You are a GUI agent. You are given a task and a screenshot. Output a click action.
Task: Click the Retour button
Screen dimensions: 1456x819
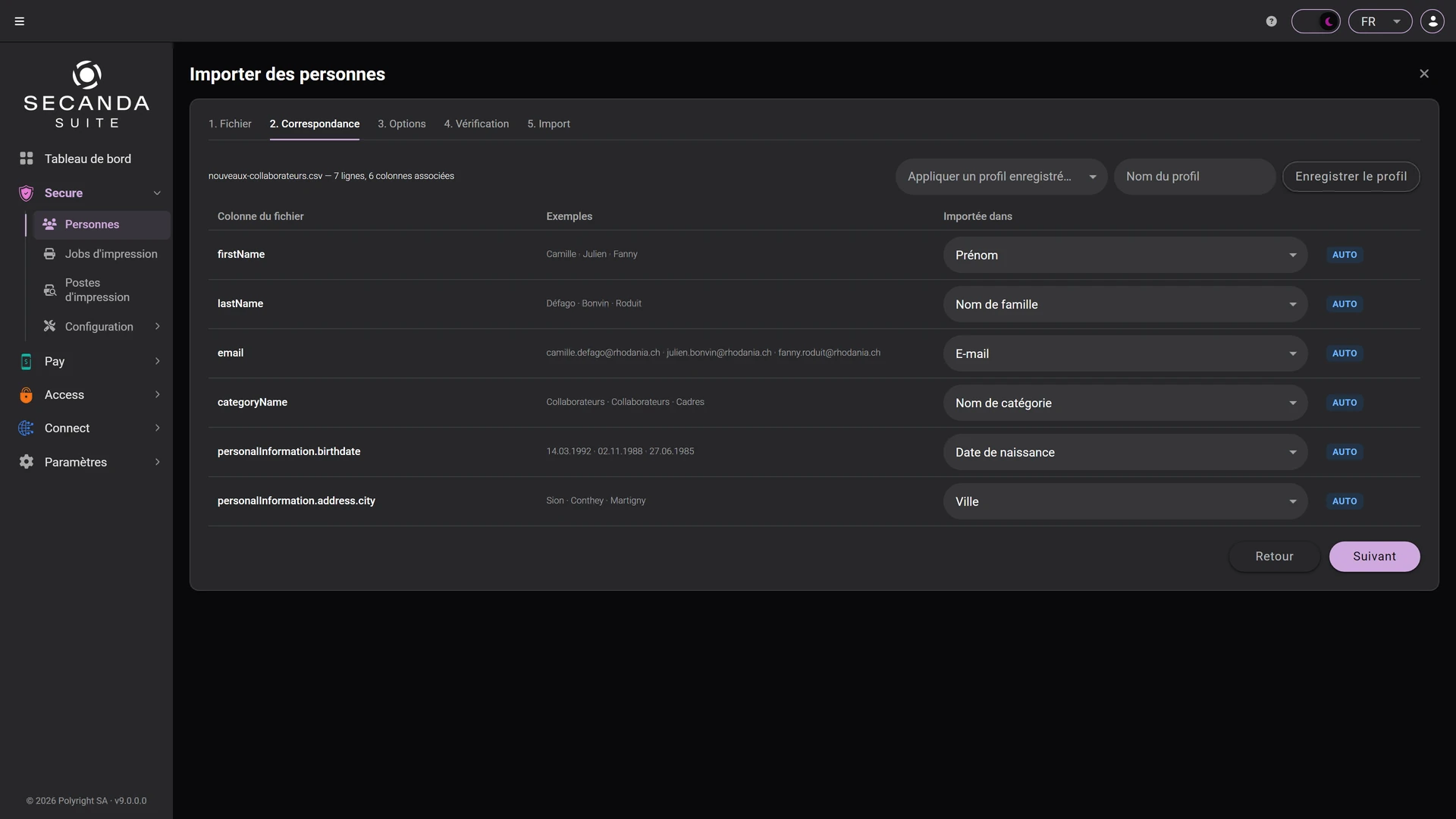tap(1274, 557)
